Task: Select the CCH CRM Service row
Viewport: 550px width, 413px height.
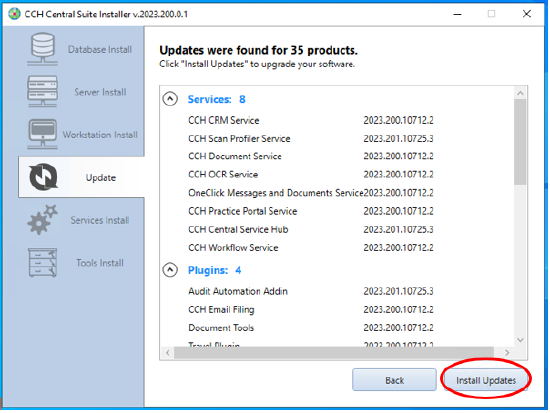Action: tap(311, 120)
